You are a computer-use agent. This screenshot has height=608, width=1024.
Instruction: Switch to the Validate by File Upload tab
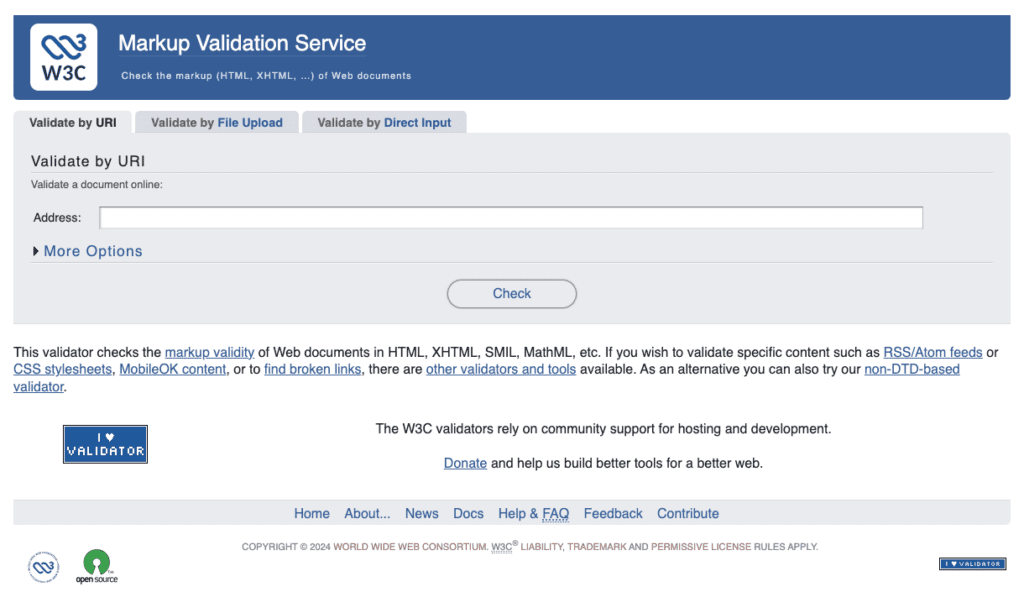(216, 122)
